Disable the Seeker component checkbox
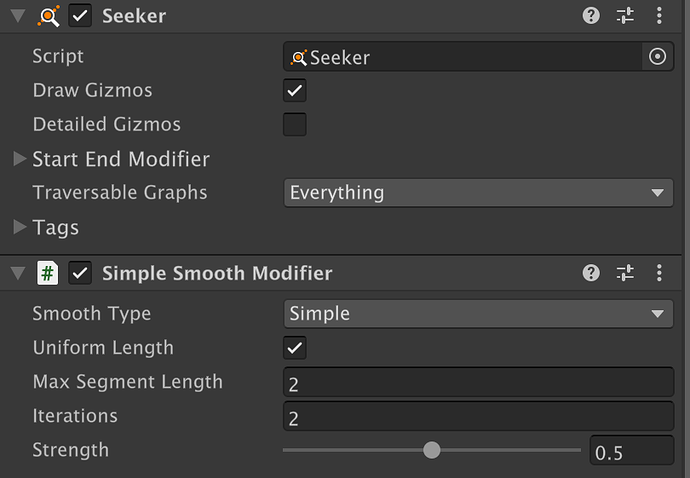The image size is (690, 478). 80,16
